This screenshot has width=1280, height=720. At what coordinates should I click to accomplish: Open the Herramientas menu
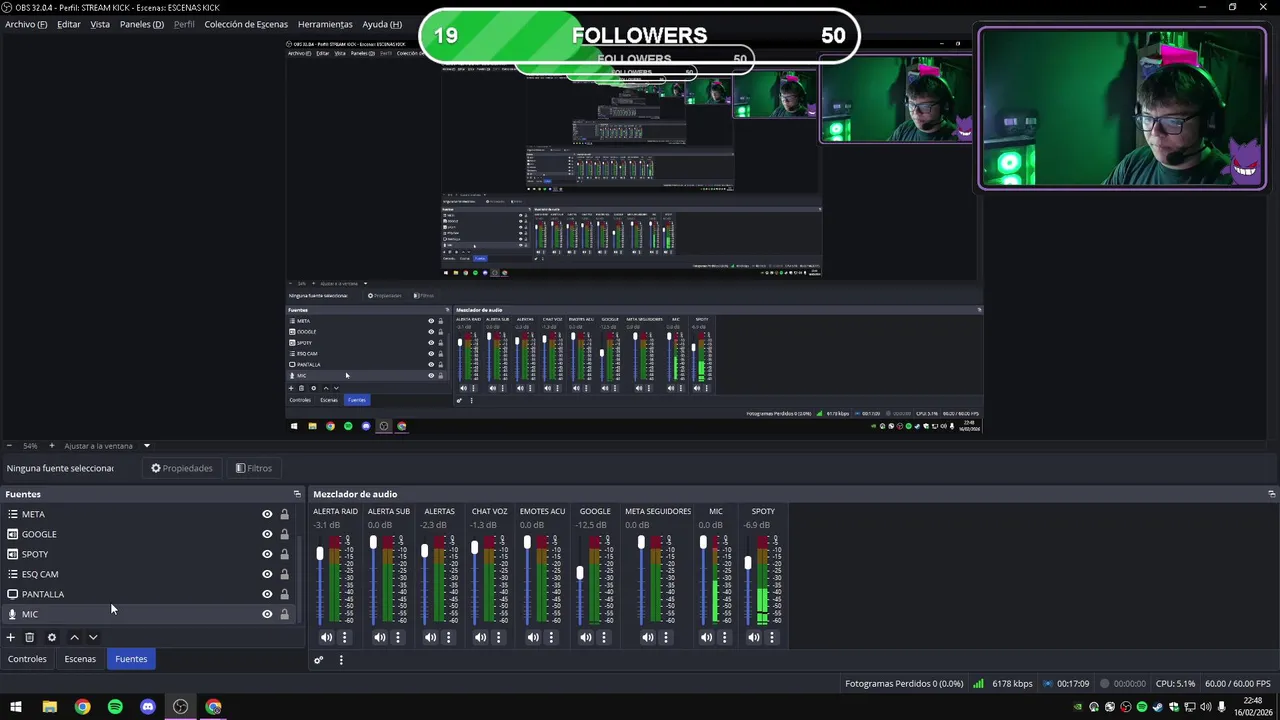(x=325, y=24)
